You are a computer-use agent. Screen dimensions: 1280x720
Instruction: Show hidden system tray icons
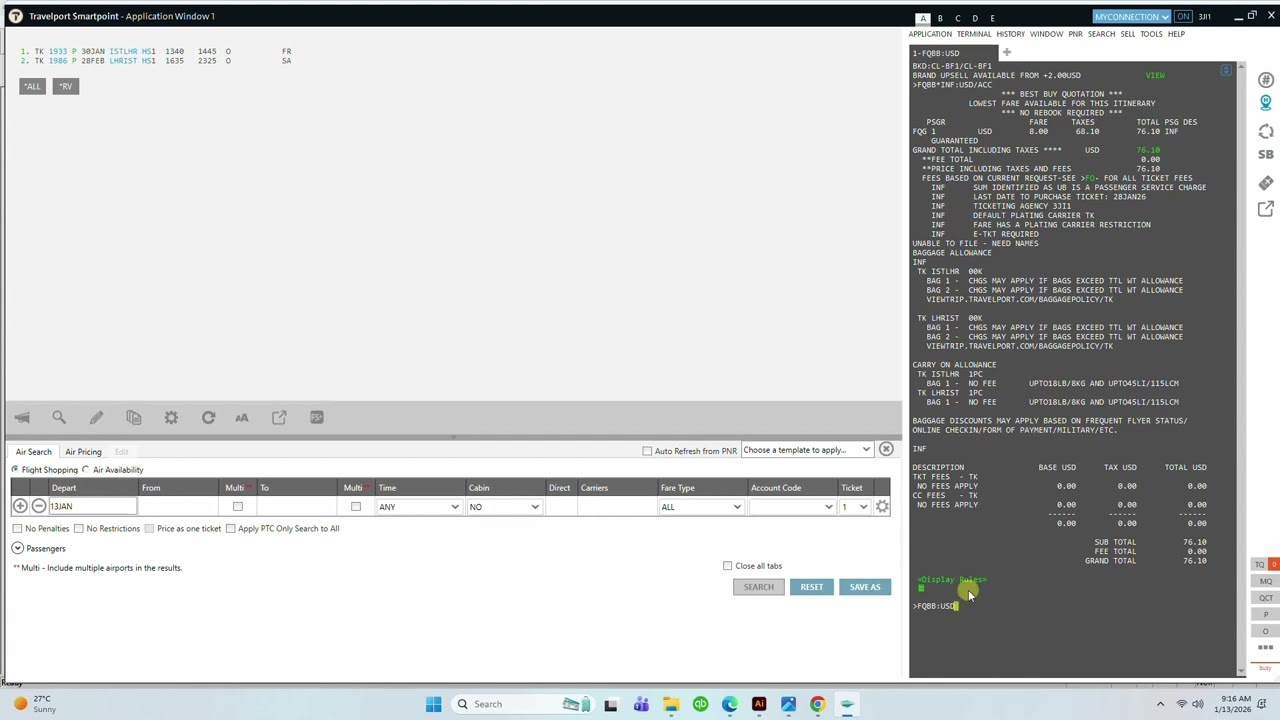1160,704
